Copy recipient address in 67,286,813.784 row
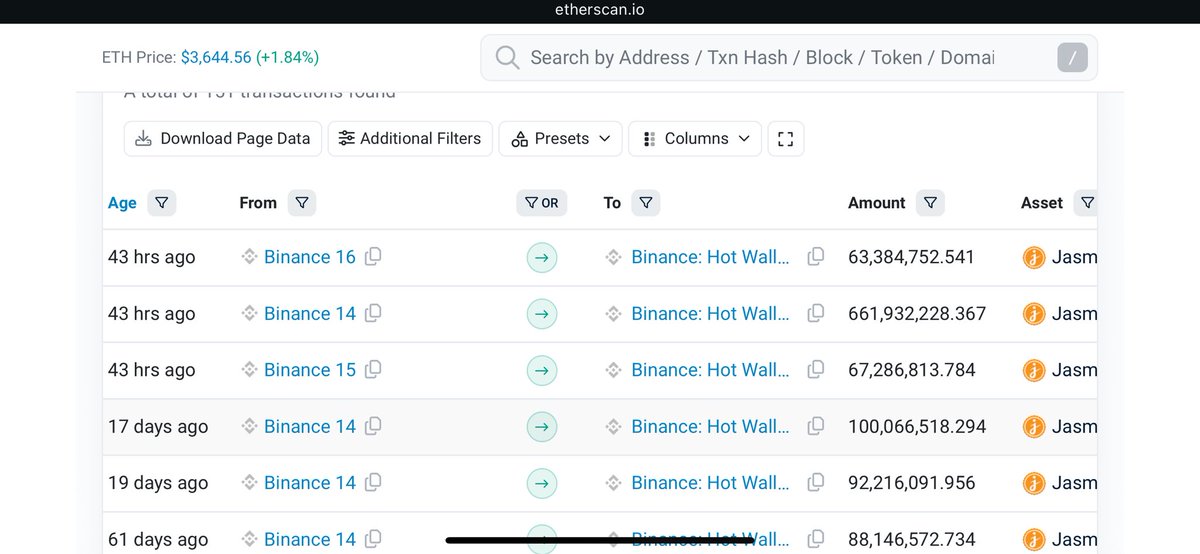This screenshot has width=1200, height=554. click(x=816, y=369)
